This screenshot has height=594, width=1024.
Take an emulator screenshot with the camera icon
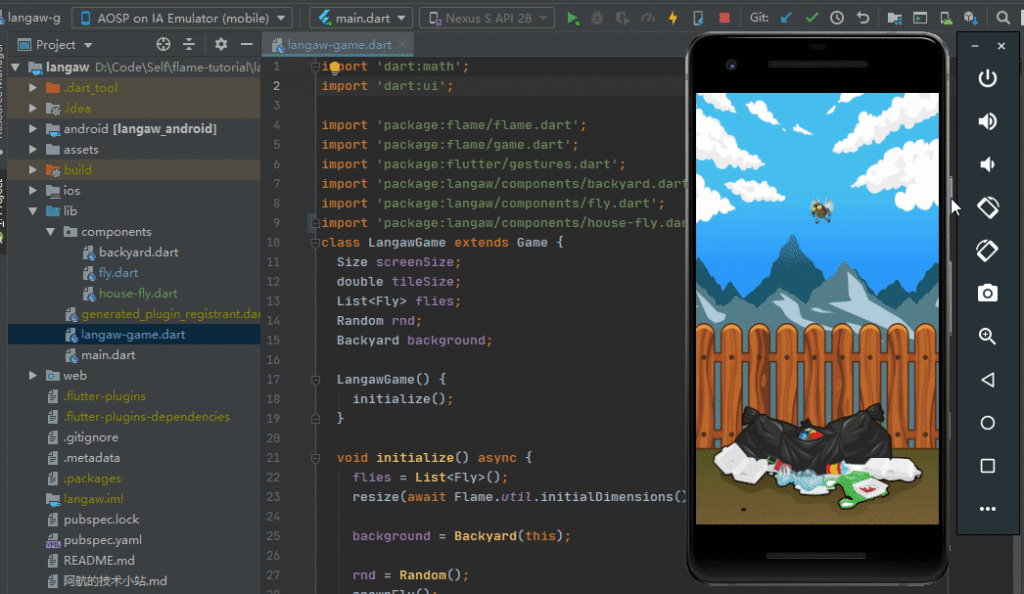pos(987,293)
